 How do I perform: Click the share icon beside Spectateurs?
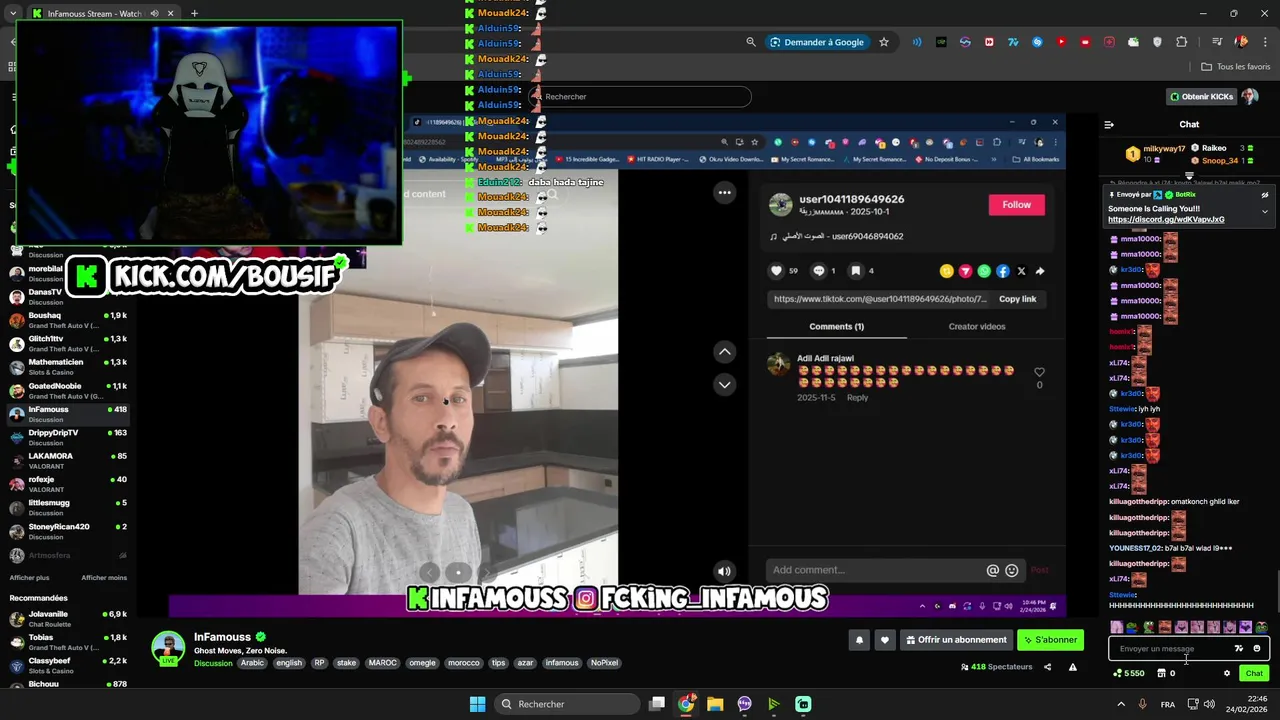[1047, 667]
